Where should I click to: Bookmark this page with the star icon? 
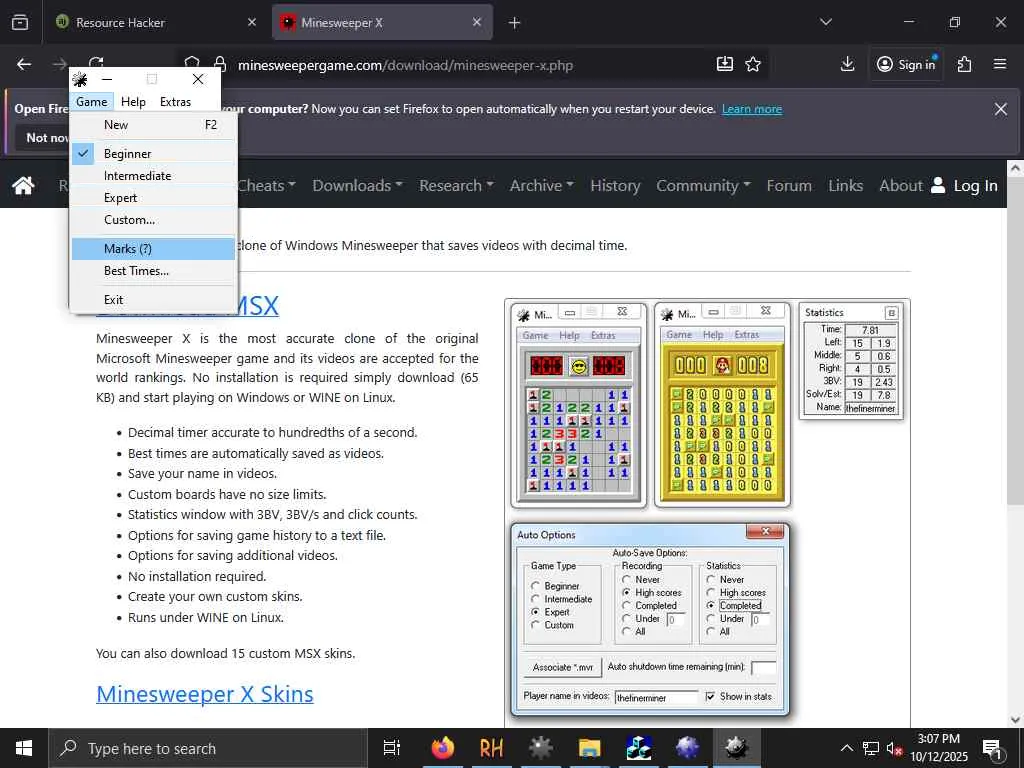point(753,64)
